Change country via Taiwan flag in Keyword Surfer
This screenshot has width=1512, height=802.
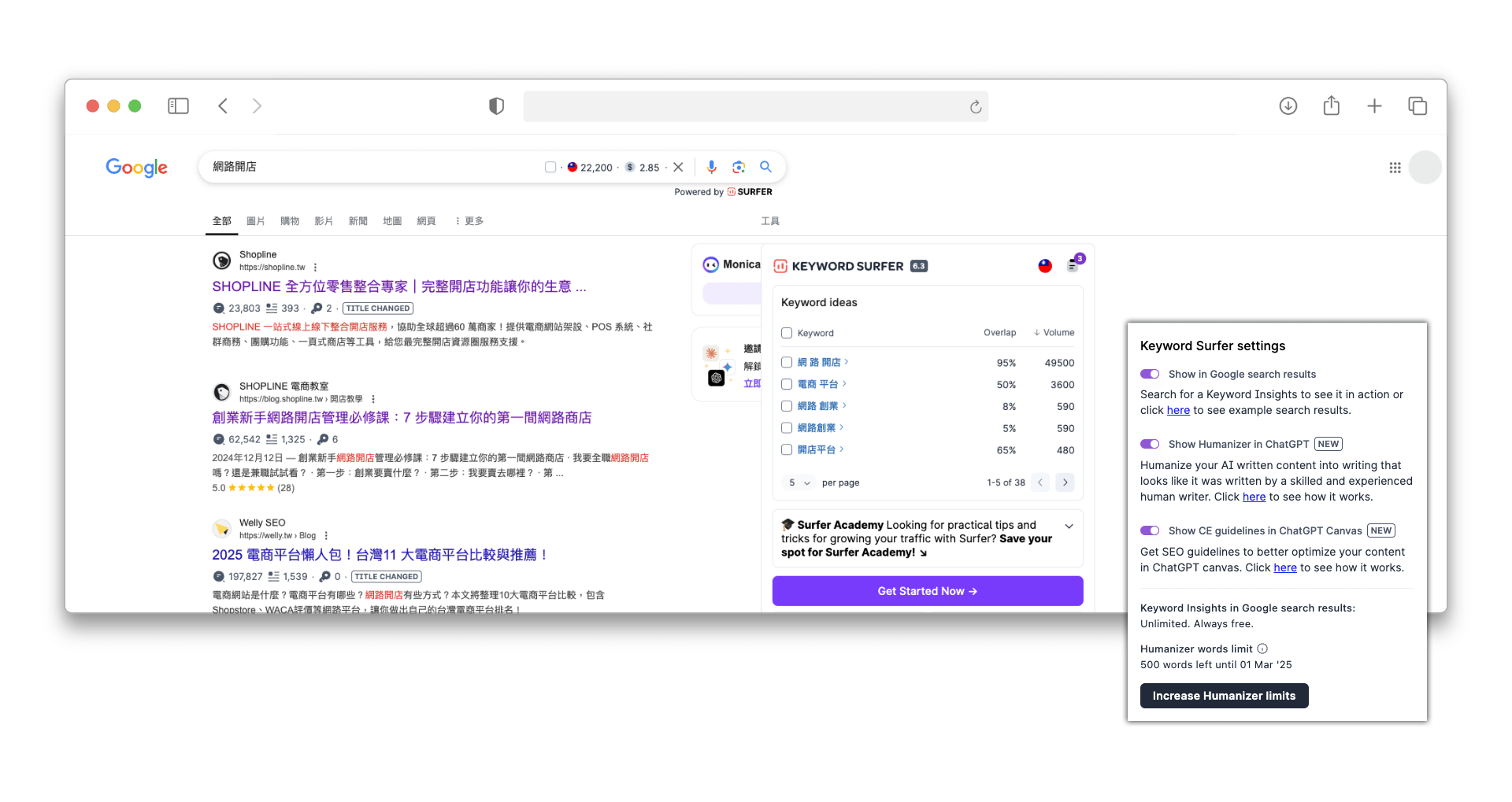1045,266
